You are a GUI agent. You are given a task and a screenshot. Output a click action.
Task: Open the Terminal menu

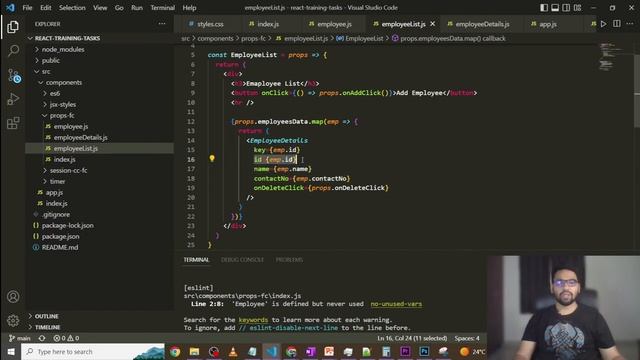(x=162, y=8)
